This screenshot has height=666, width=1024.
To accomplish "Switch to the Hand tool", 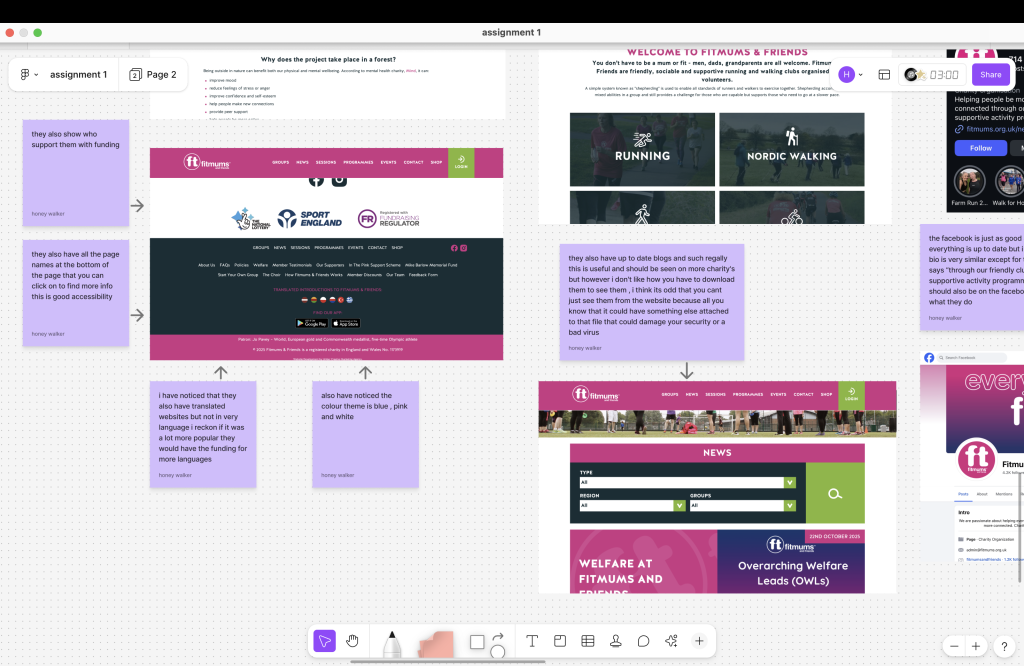I will coord(353,641).
